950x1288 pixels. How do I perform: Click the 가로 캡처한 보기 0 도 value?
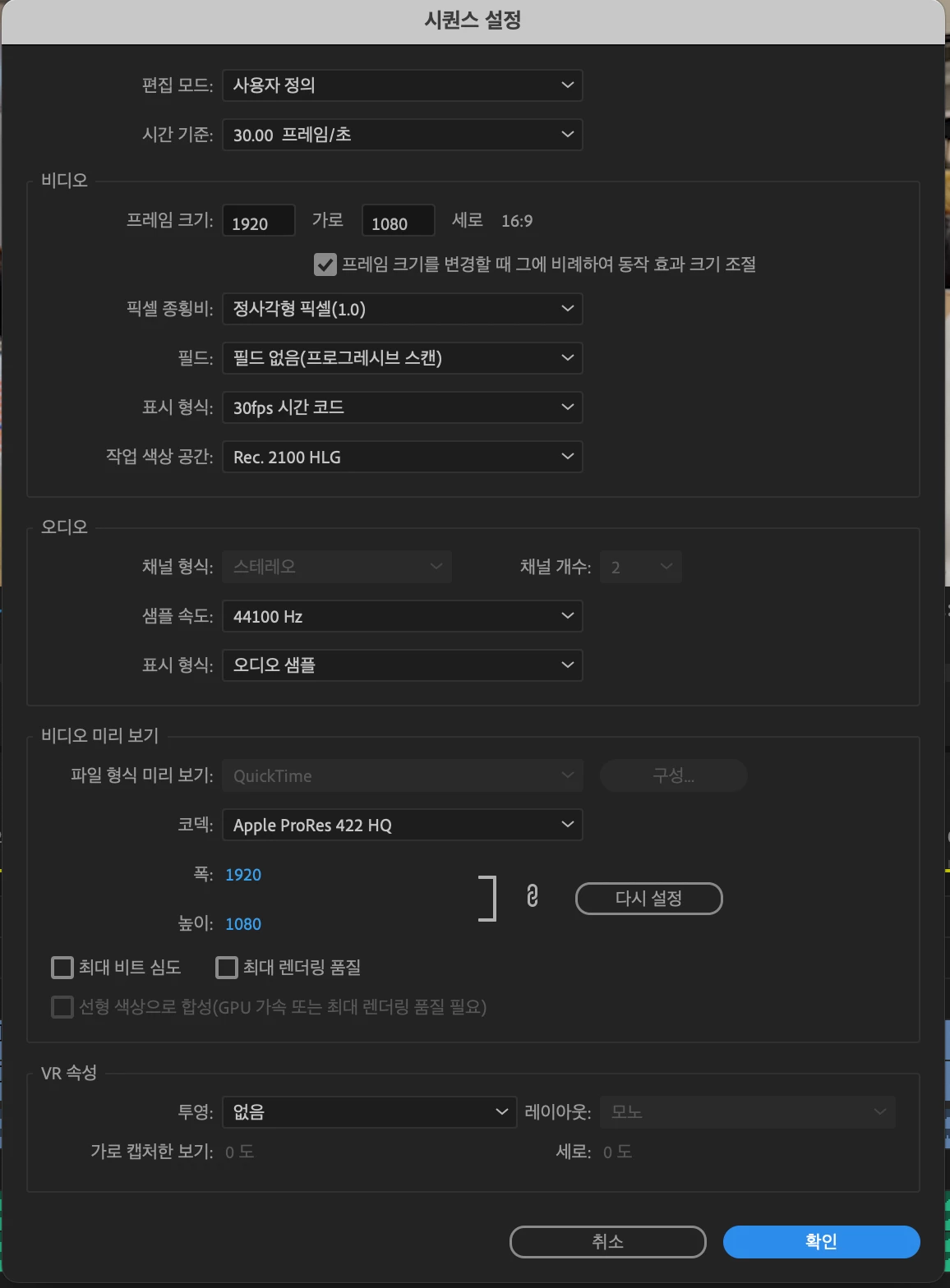coord(240,1152)
